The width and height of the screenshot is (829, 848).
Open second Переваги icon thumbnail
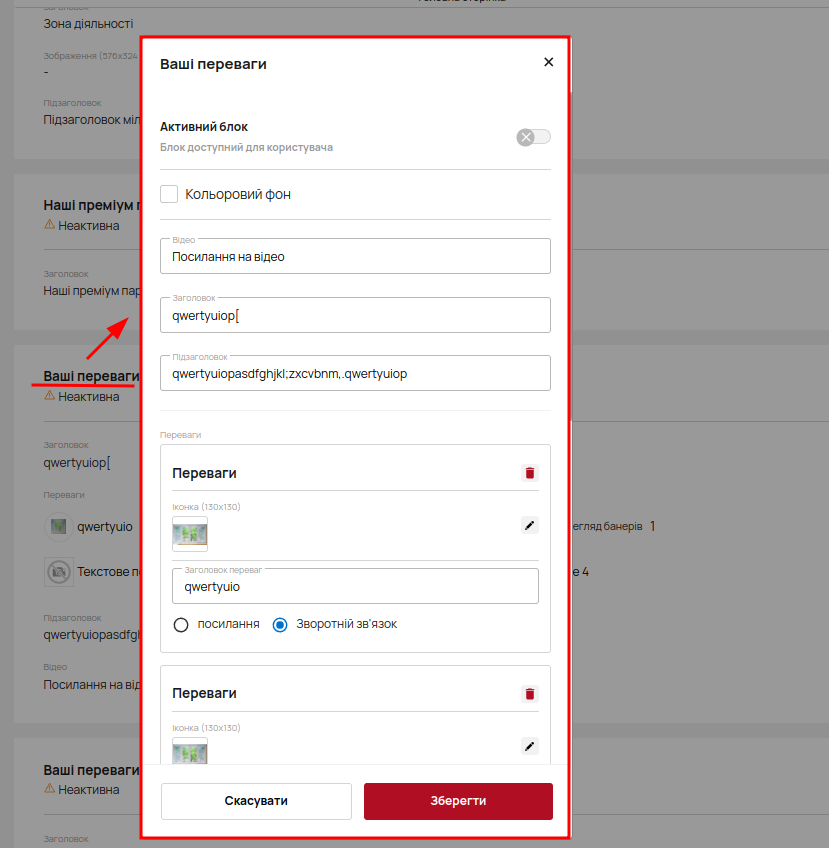click(190, 751)
